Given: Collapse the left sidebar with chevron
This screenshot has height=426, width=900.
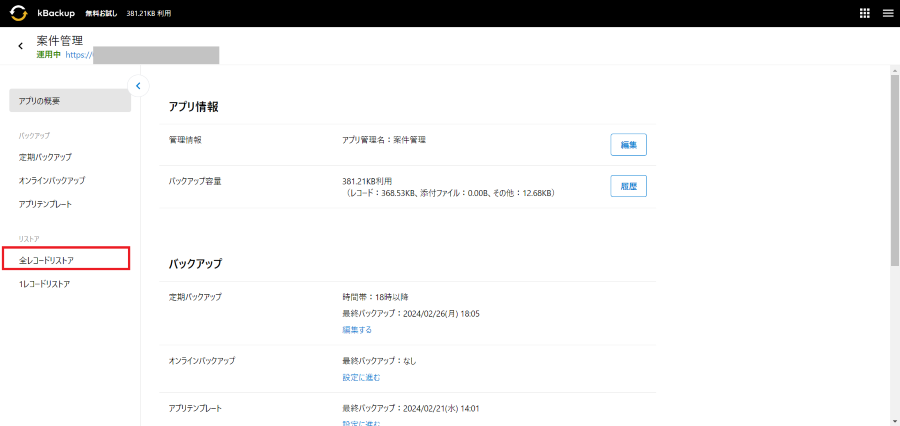Looking at the screenshot, I should point(138,86).
